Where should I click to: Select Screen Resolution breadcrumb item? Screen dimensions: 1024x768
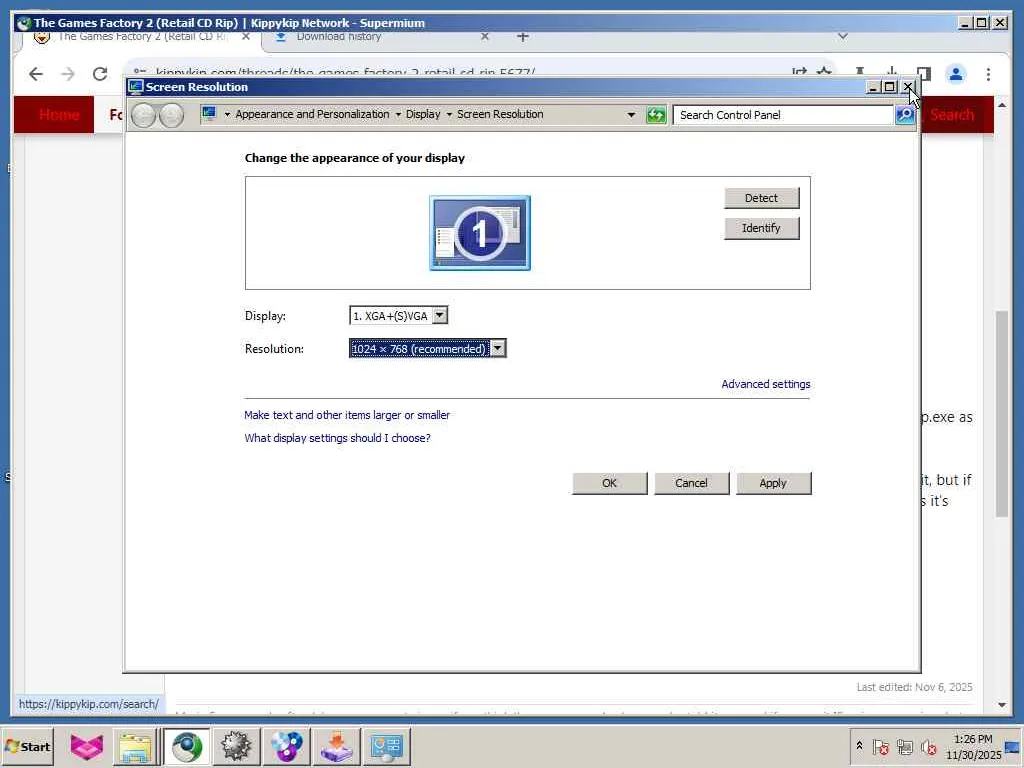click(x=500, y=114)
